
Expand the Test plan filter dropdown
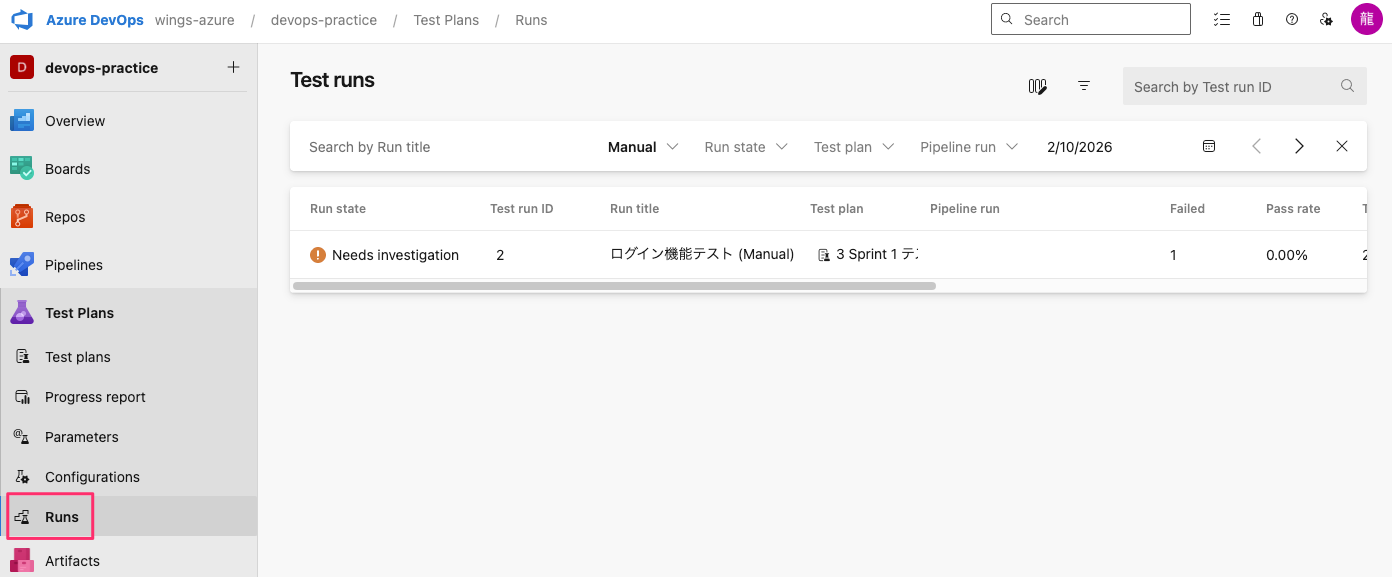(855, 147)
